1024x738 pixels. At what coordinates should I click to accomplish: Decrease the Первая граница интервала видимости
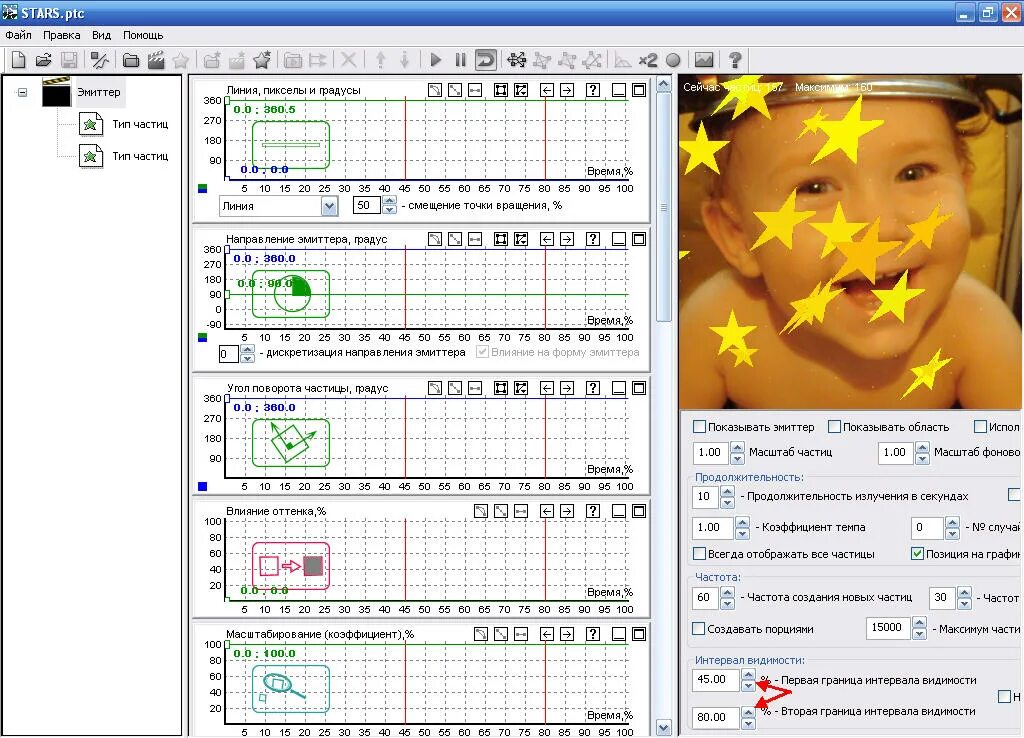(x=748, y=686)
